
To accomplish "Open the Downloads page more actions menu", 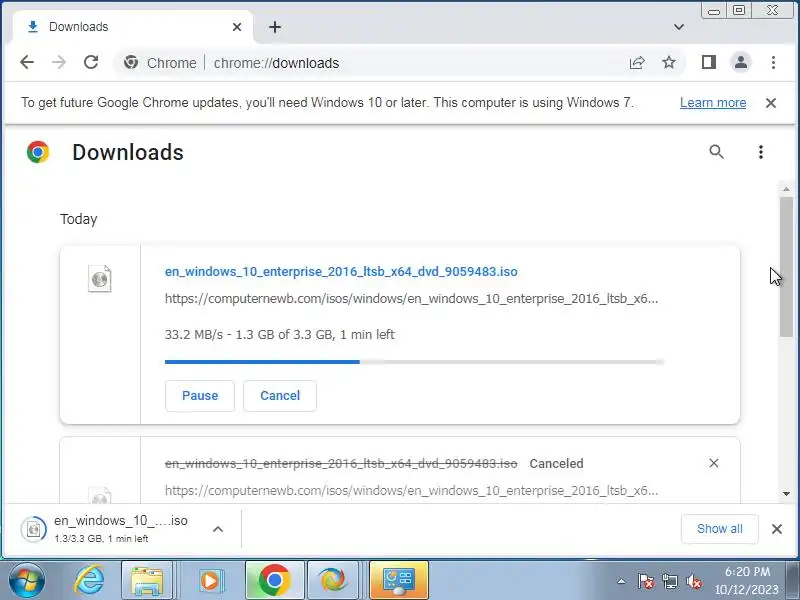I will coord(761,152).
